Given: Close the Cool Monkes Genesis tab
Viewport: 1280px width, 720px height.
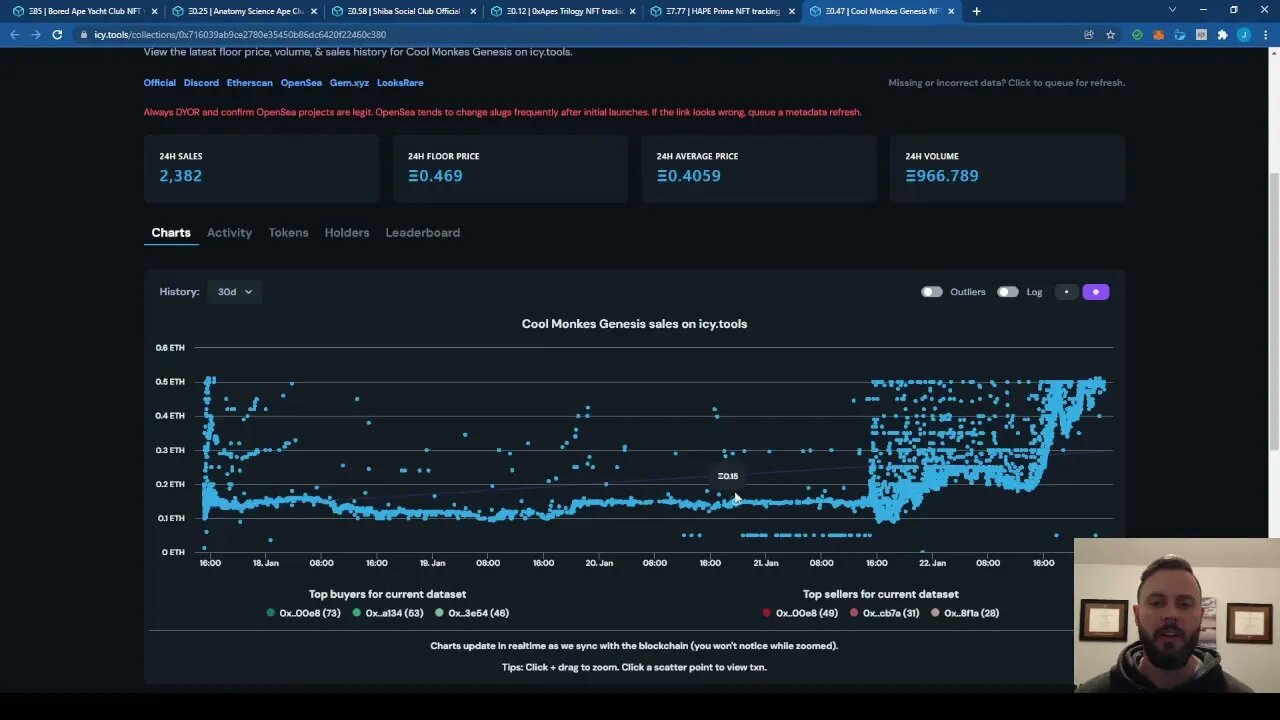Looking at the screenshot, I should point(951,11).
